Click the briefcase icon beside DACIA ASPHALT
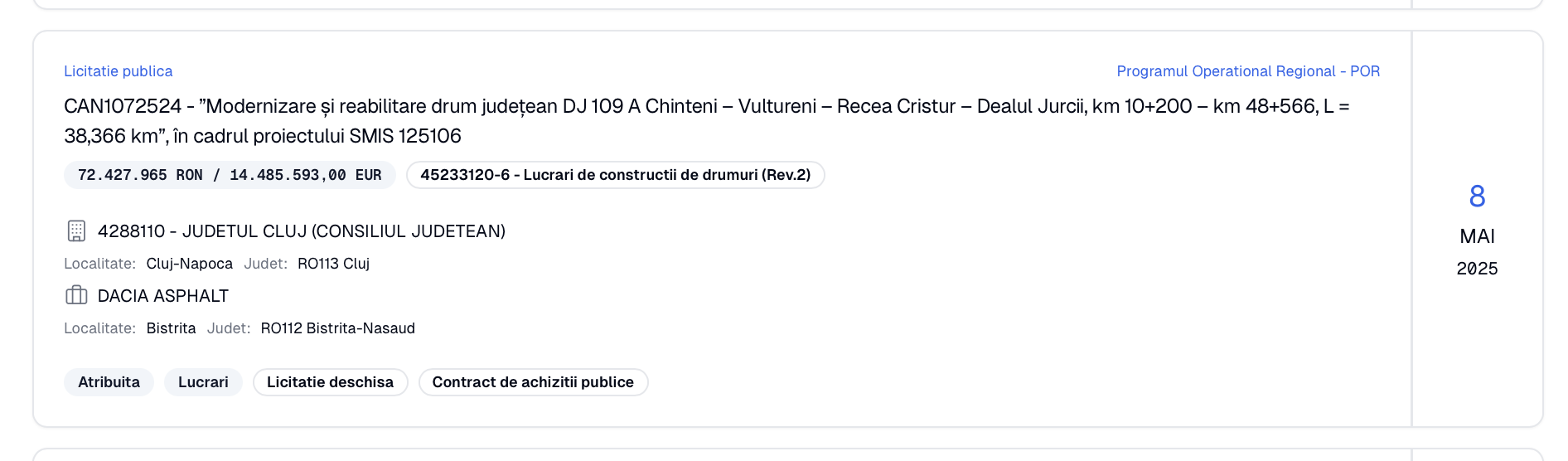The width and height of the screenshot is (1568, 461). click(76, 295)
